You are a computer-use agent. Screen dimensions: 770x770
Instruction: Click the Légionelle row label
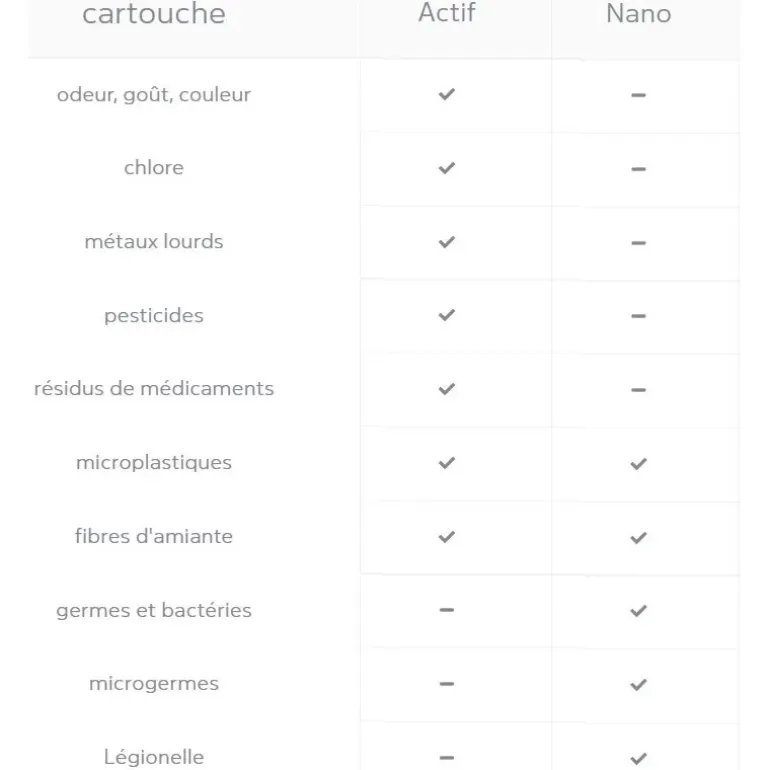pyautogui.click(x=154, y=757)
